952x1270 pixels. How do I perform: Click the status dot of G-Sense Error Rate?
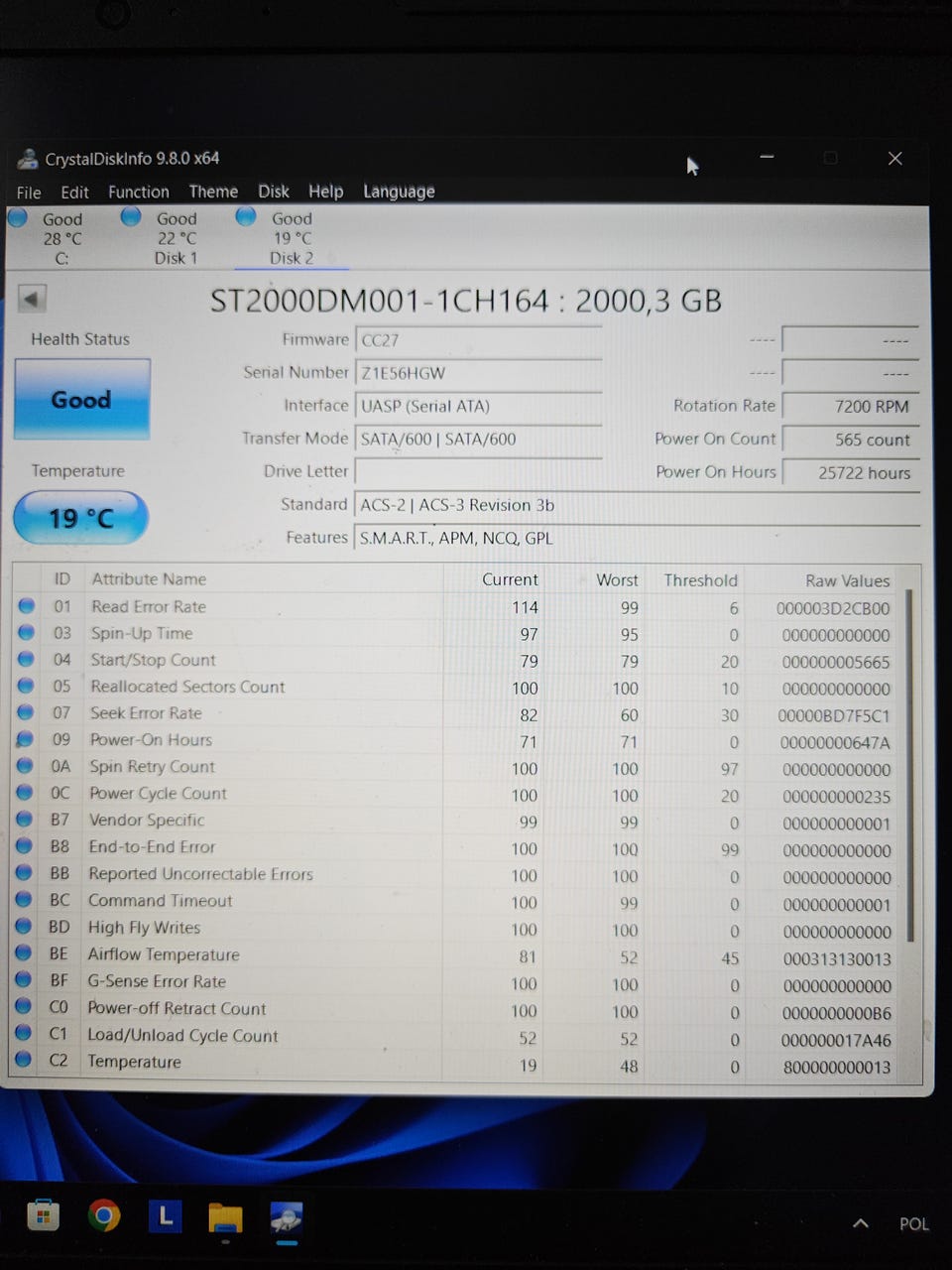click(24, 980)
